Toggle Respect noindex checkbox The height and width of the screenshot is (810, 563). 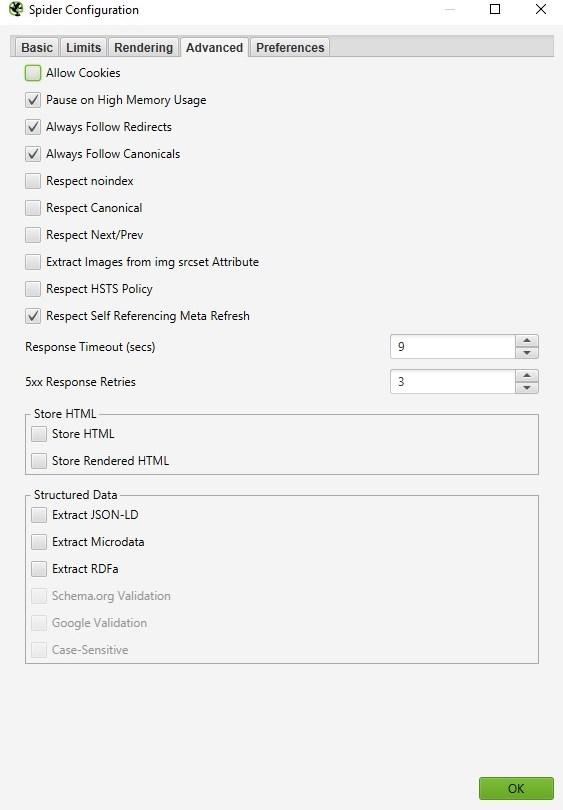pyautogui.click(x=33, y=181)
